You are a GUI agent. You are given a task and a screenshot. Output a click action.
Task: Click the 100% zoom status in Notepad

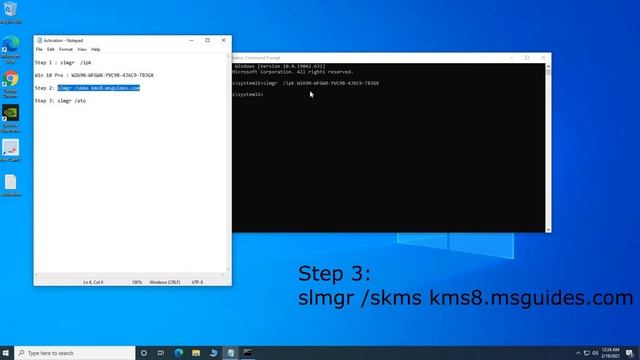click(137, 282)
